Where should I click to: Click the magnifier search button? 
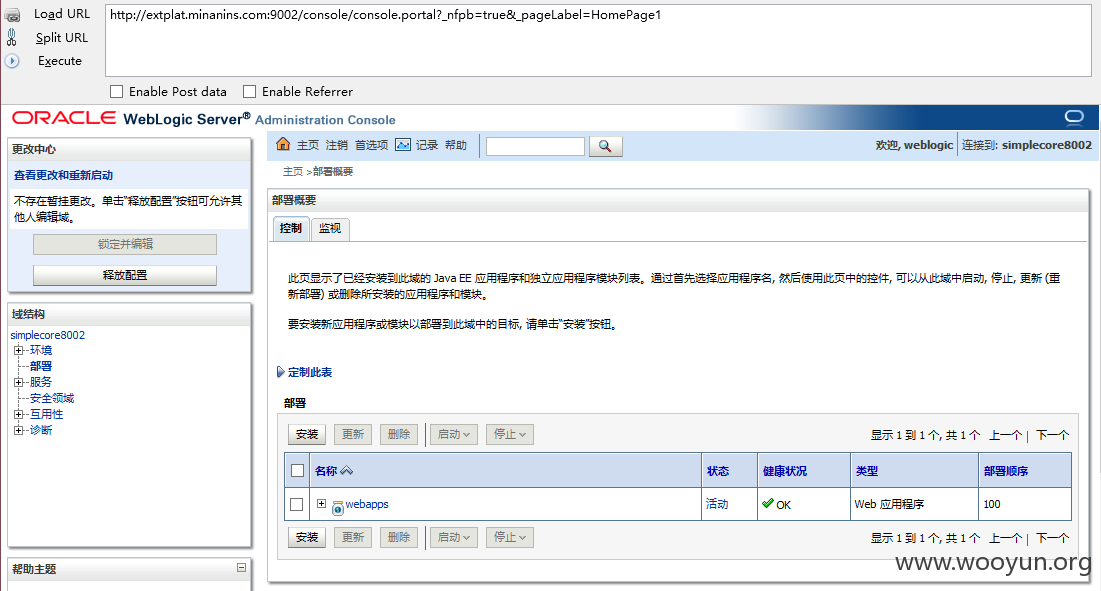(605, 146)
